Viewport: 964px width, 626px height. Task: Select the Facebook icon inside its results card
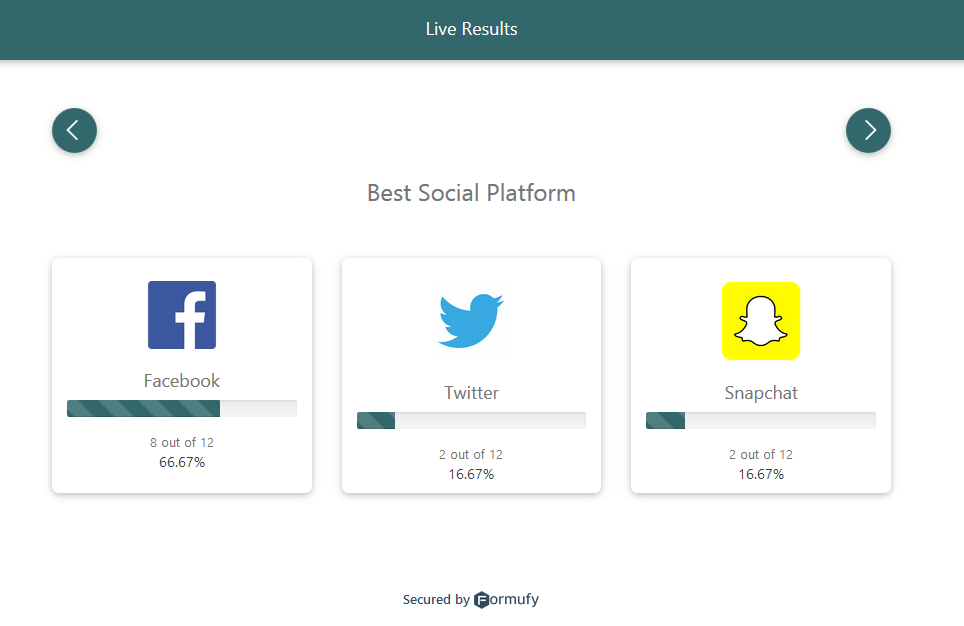tap(181, 315)
